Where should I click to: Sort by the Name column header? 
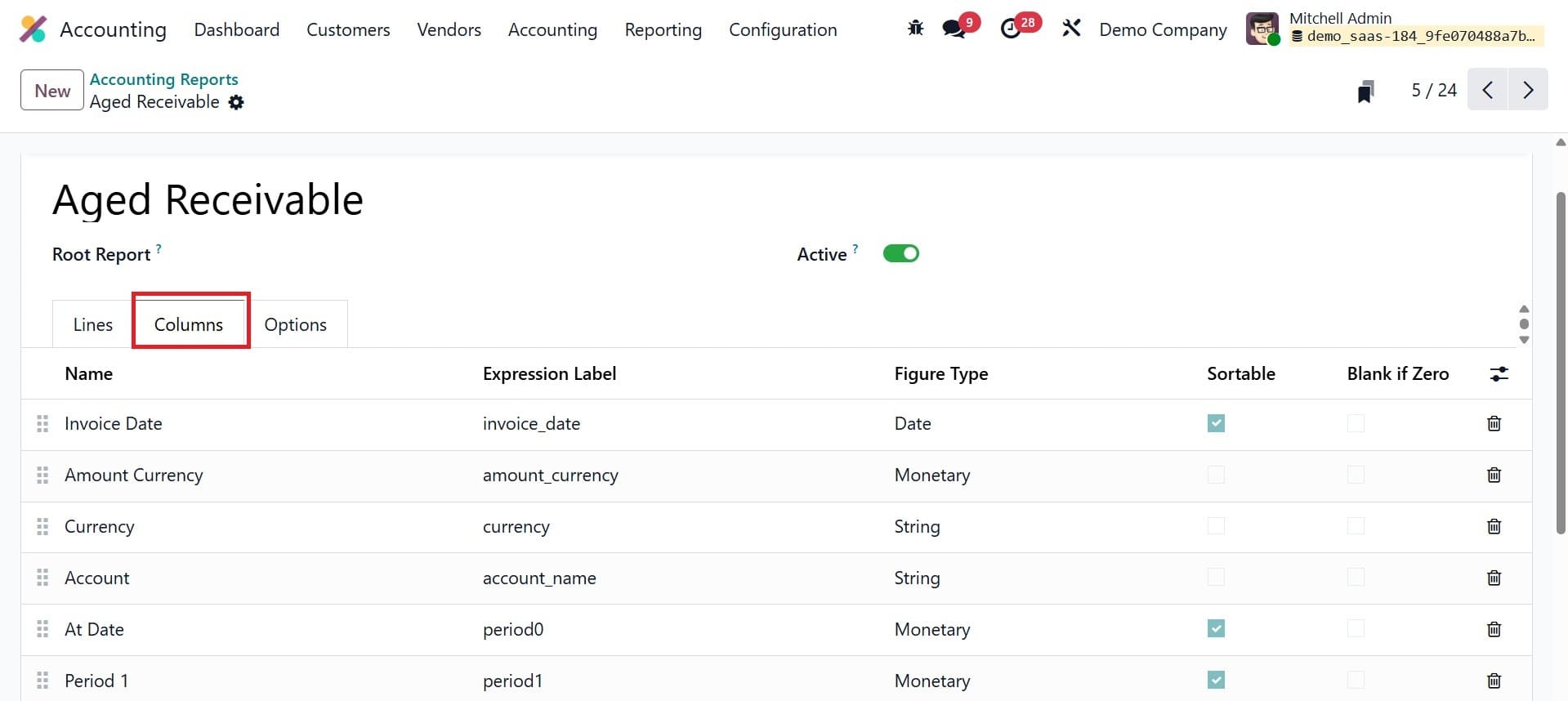pyautogui.click(x=88, y=373)
